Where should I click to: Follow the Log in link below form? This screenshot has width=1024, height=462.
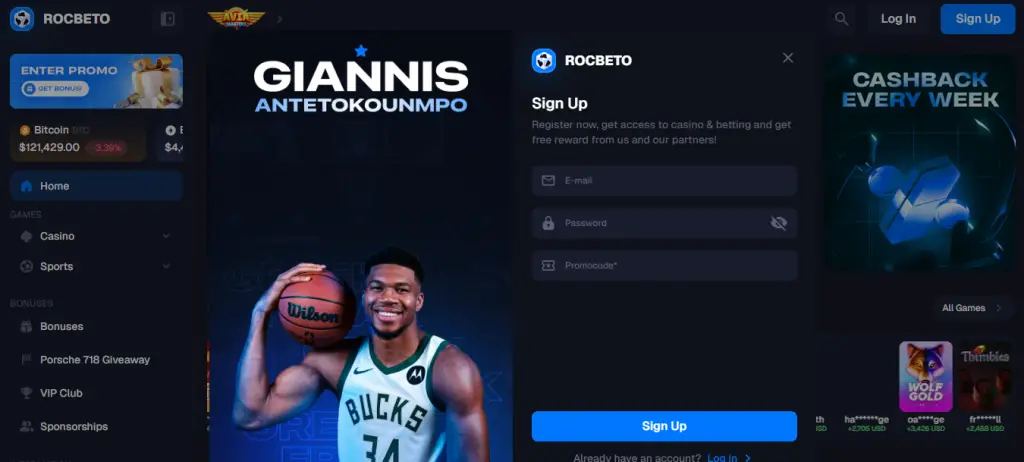722,457
